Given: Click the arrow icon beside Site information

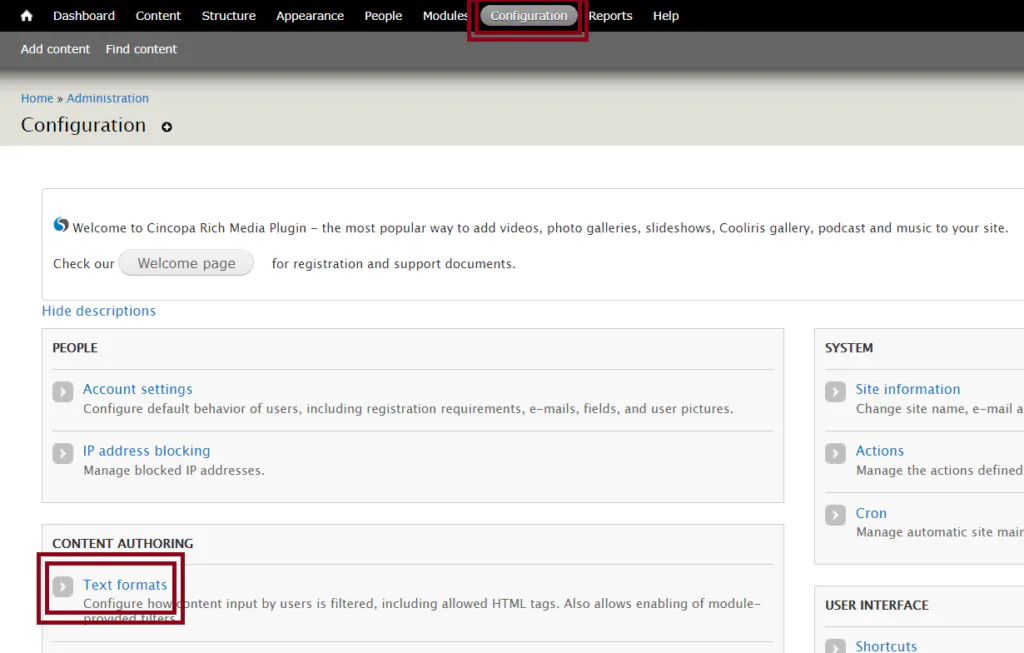Looking at the screenshot, I should pyautogui.click(x=835, y=392).
